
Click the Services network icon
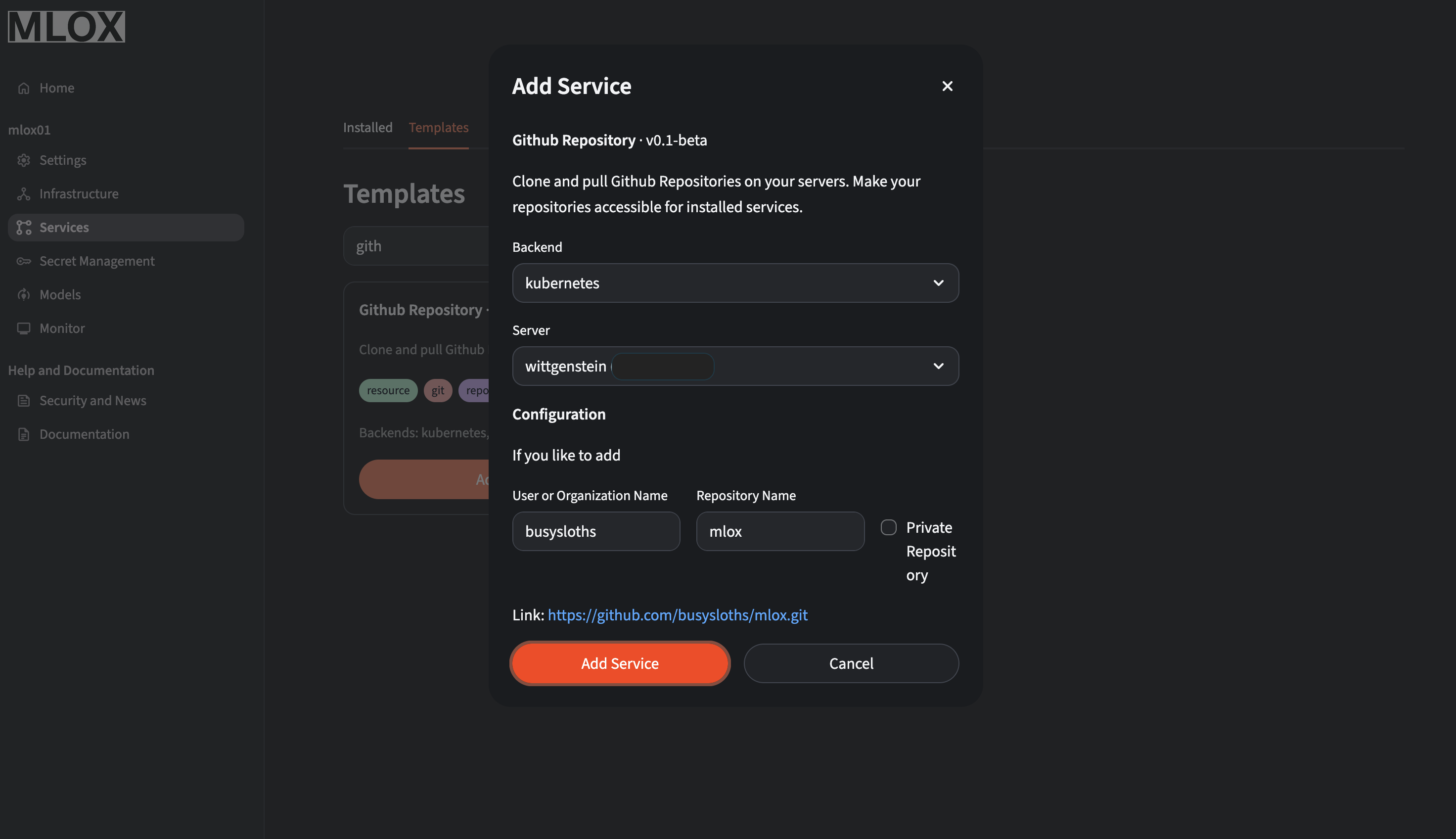pos(24,227)
